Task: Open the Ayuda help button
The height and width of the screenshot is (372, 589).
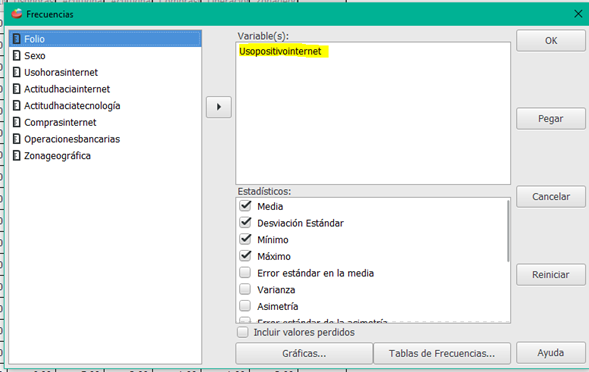Action: 551,353
